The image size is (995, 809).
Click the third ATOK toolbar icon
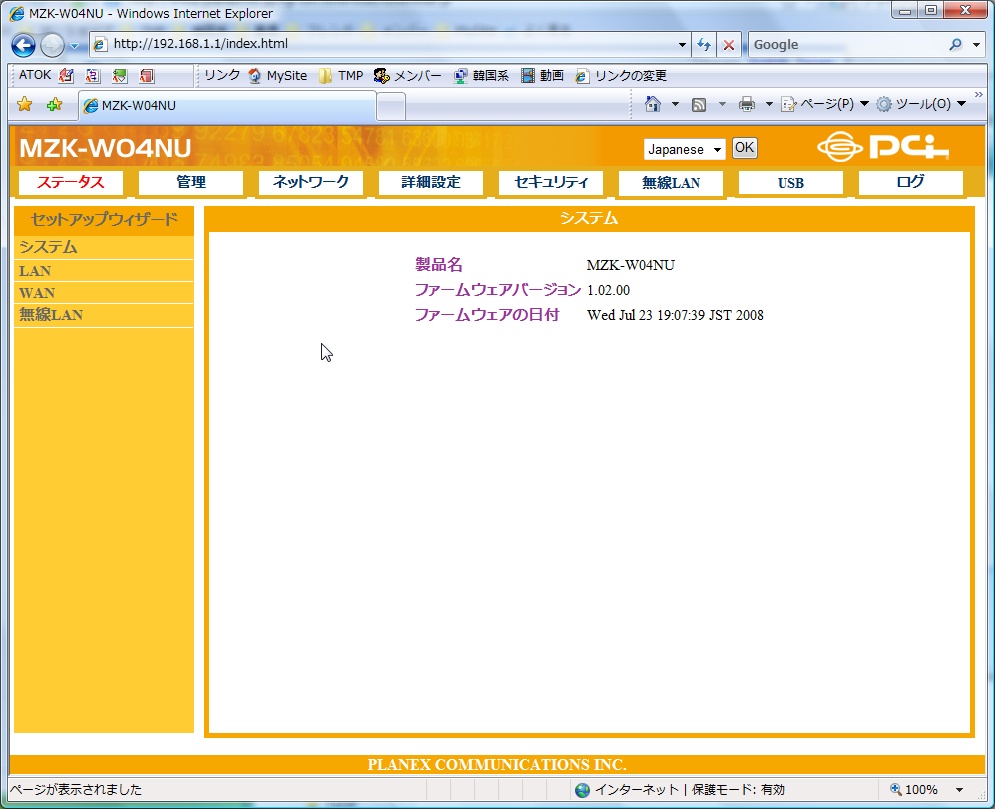coord(120,76)
